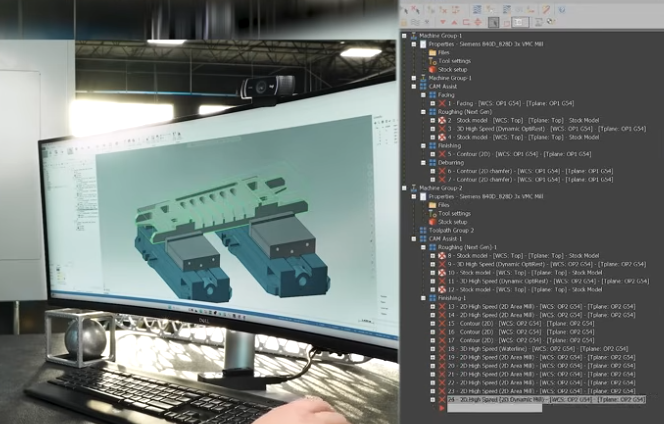The height and width of the screenshot is (424, 664).
Task: Position insert arrow after selected operation
Action: (466, 22)
